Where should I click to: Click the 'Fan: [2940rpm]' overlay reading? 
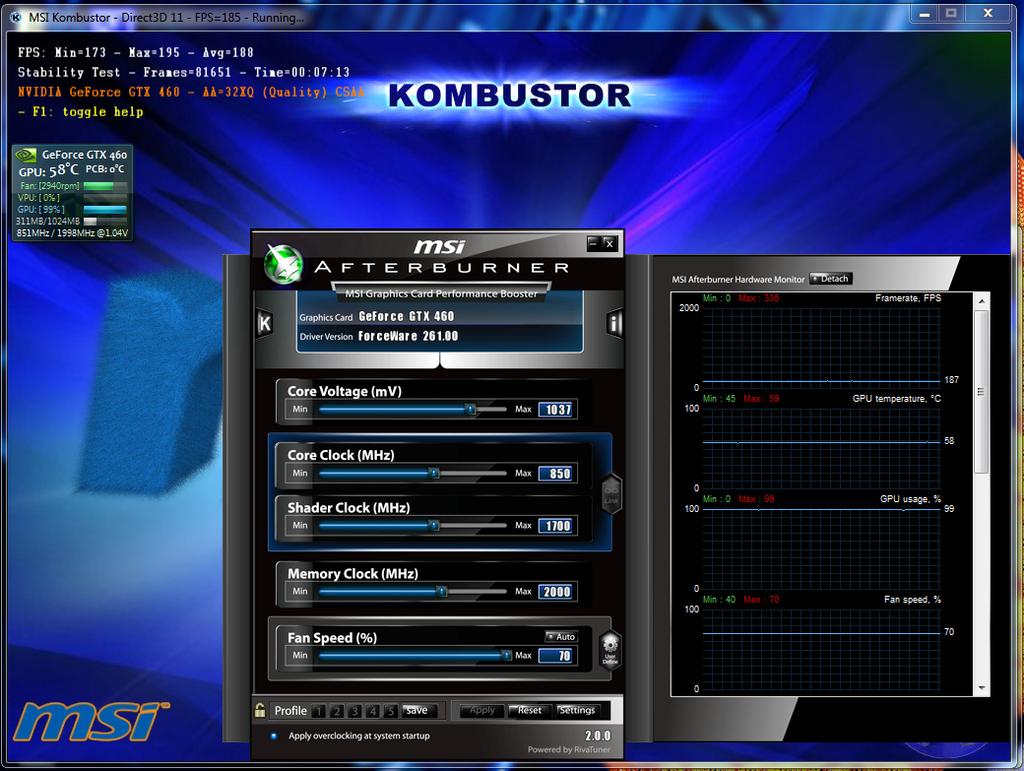tap(50, 186)
